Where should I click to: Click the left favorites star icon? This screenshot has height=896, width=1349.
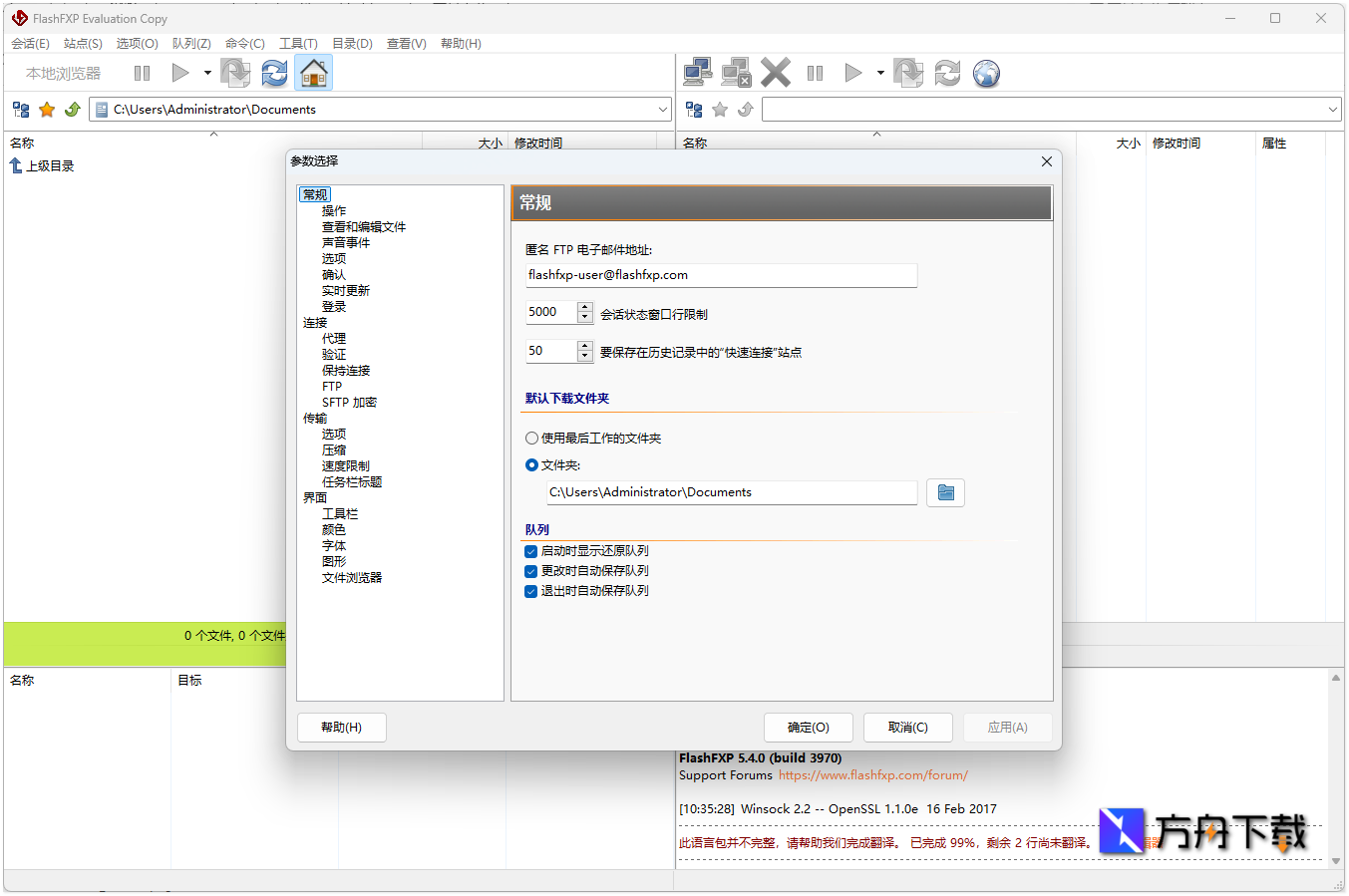tap(47, 110)
